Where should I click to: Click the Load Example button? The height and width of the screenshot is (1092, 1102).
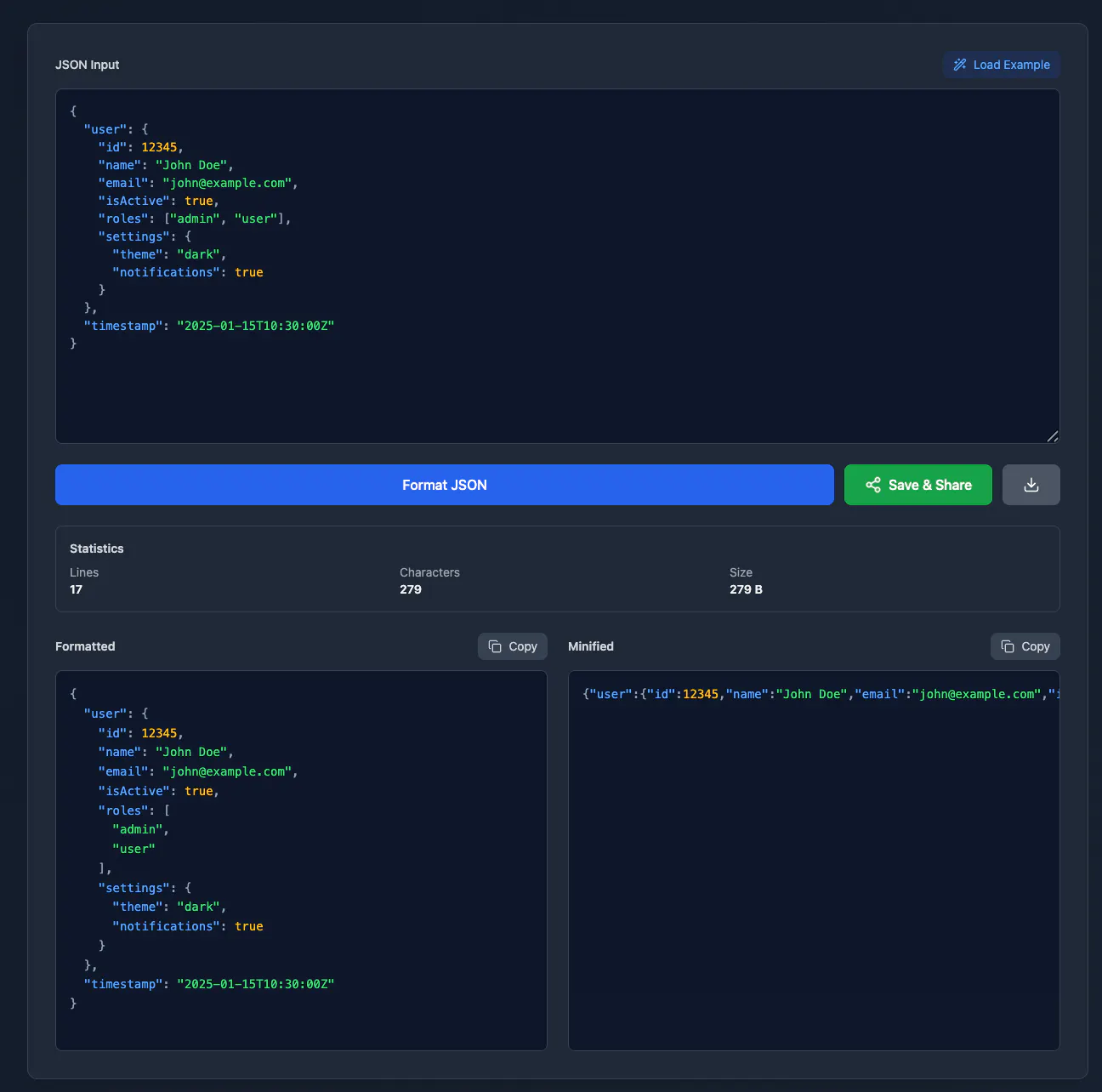coord(1001,65)
